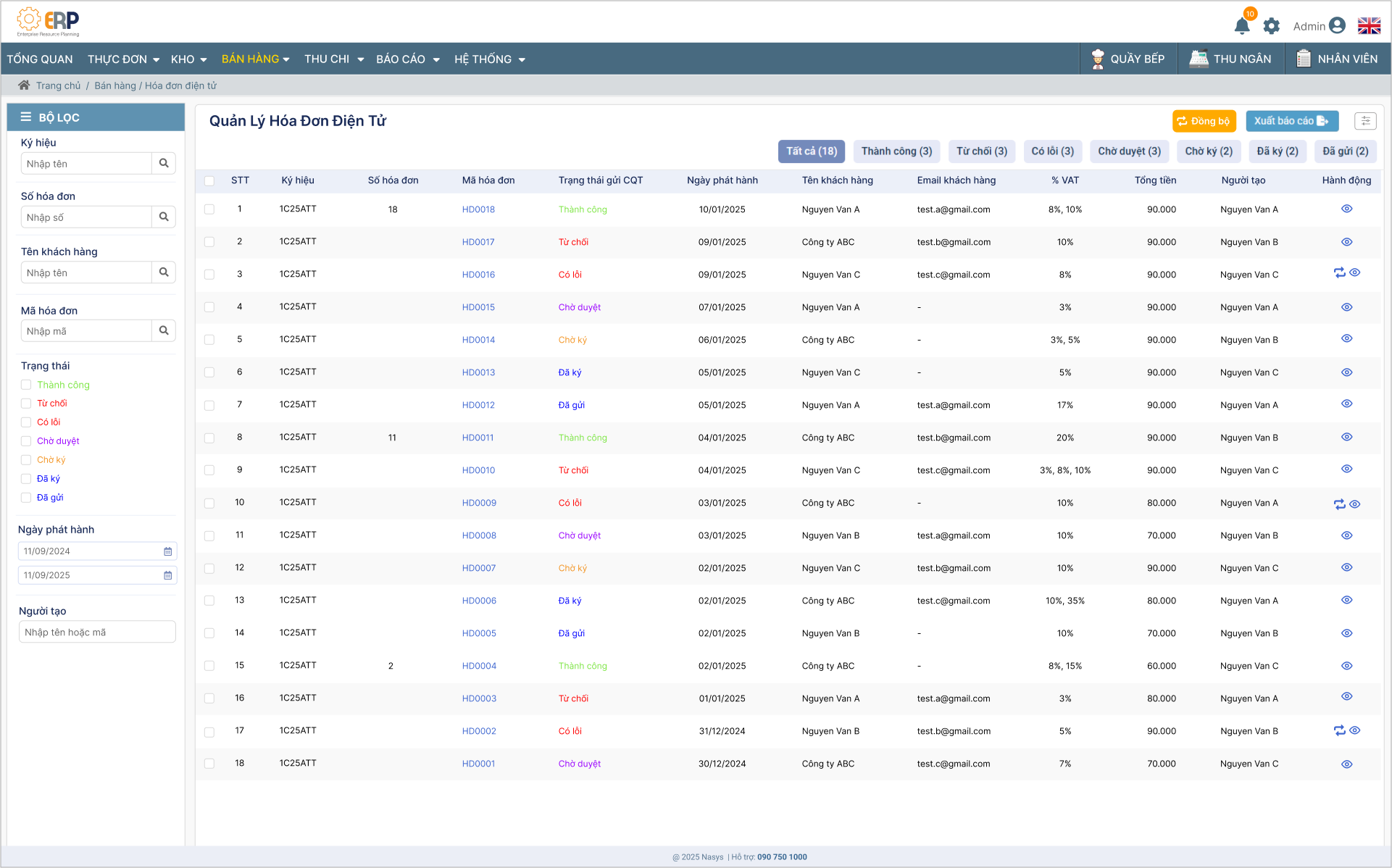Focus the Mã hóa đơn Nhập mã input

86,330
